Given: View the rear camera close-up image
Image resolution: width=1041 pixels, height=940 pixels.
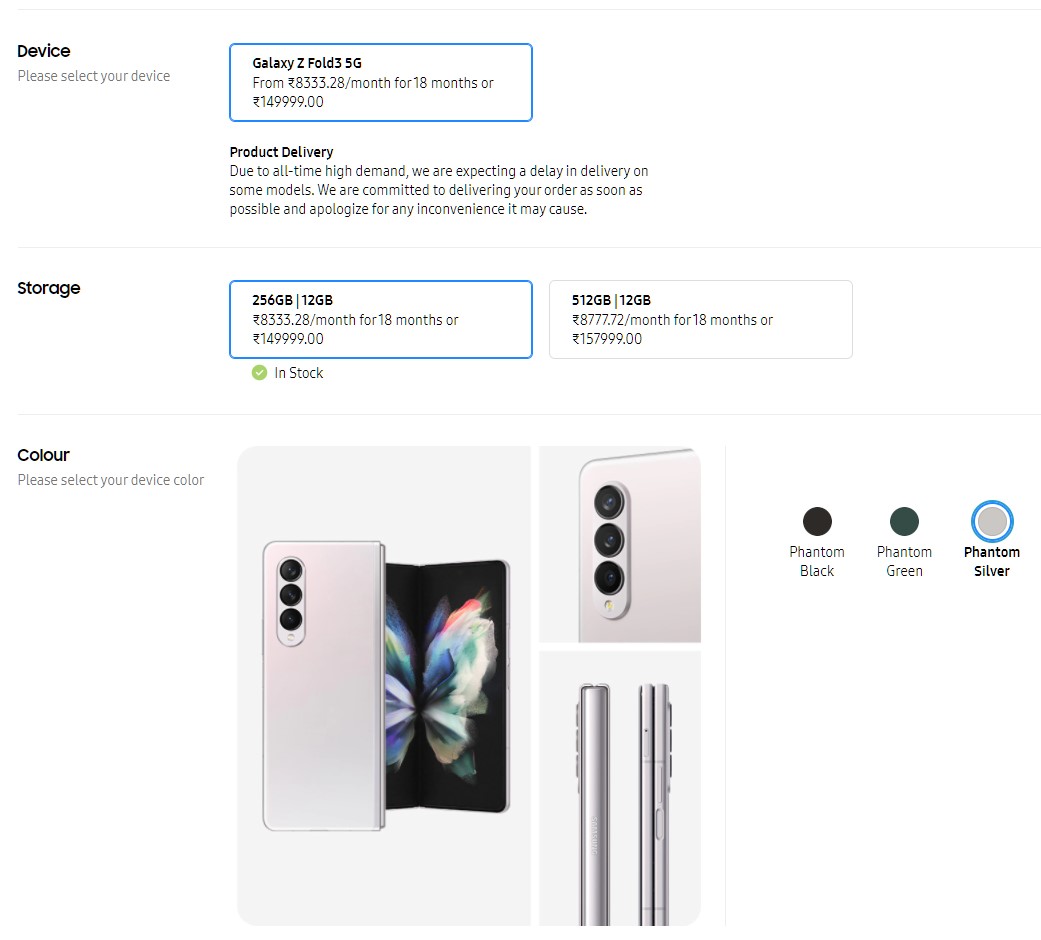Looking at the screenshot, I should click(620, 544).
